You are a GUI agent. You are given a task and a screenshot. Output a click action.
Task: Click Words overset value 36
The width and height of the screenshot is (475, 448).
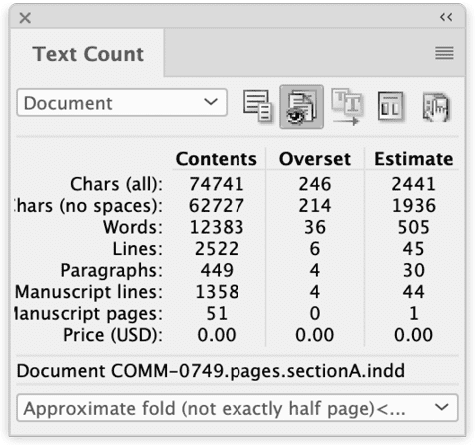coord(315,227)
